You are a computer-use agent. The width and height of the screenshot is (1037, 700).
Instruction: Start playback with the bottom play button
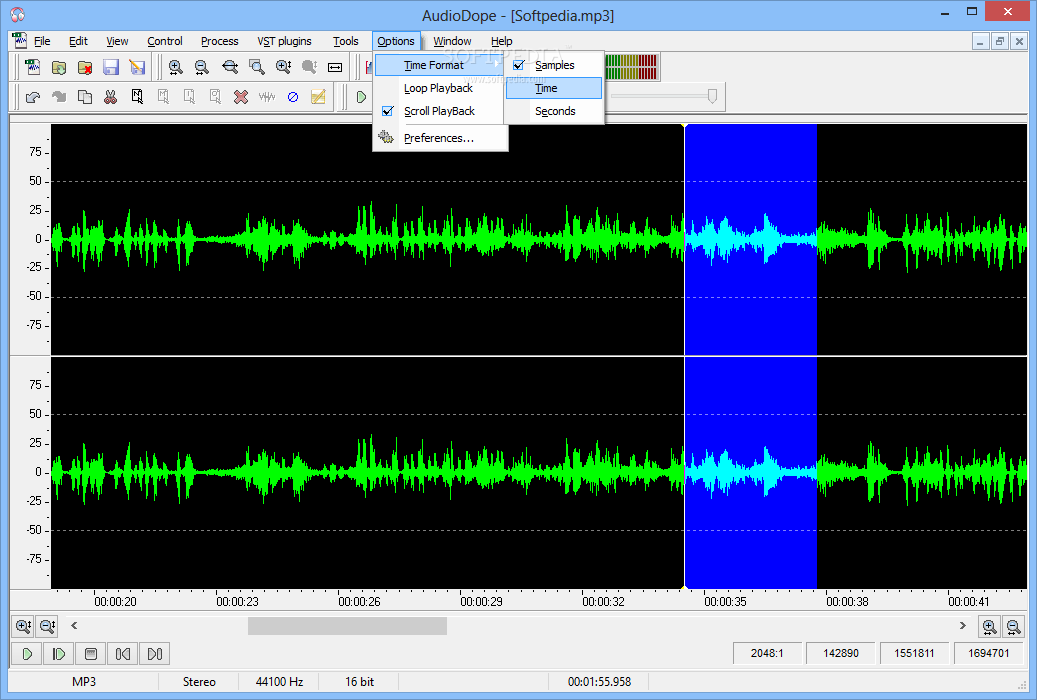tap(27, 654)
